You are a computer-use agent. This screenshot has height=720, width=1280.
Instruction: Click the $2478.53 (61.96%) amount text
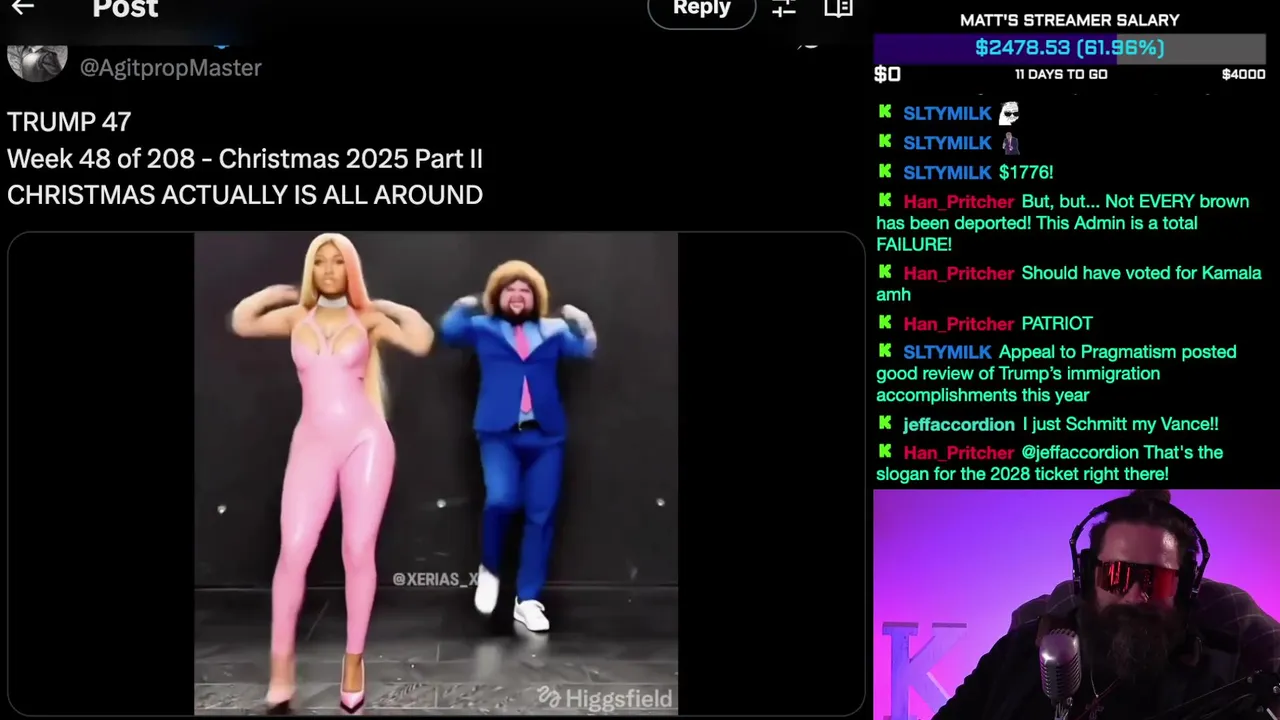coord(1070,48)
